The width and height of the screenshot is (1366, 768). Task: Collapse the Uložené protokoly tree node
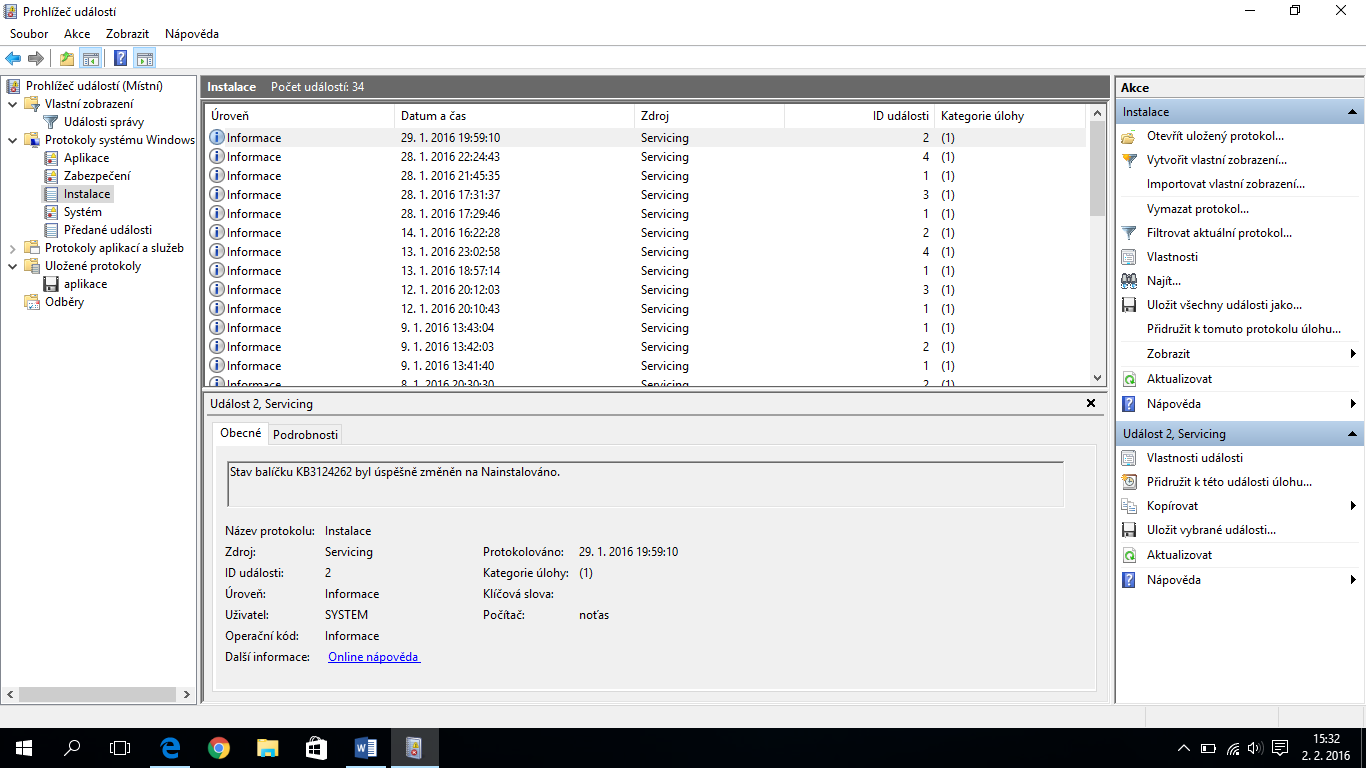point(12,266)
